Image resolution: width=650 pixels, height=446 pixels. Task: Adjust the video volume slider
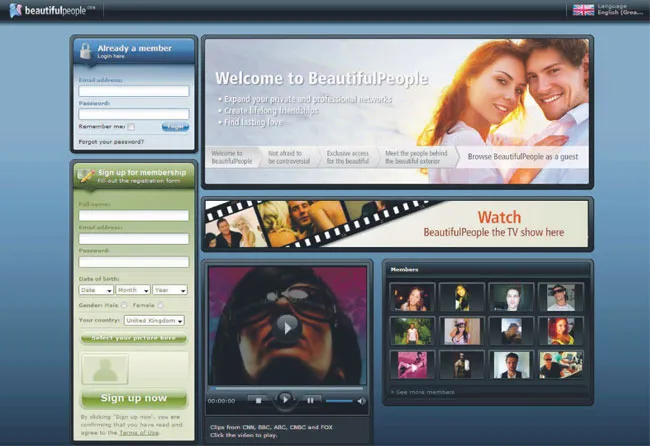coord(339,401)
